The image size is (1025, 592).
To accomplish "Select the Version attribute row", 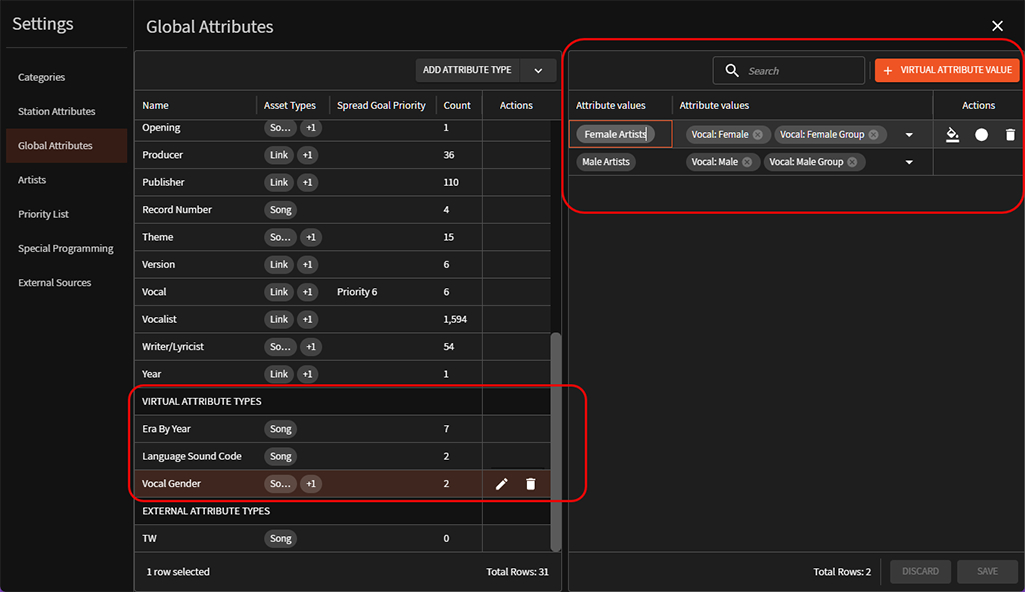I will (x=343, y=265).
